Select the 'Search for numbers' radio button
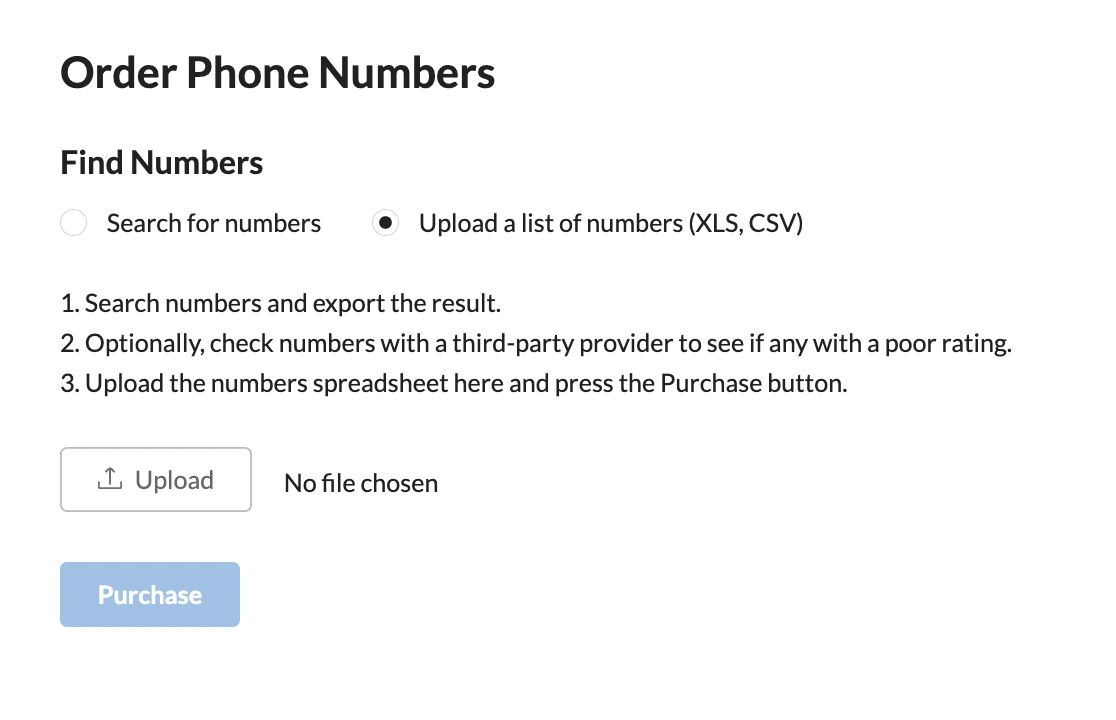This screenshot has width=1116, height=720. pos(73,223)
